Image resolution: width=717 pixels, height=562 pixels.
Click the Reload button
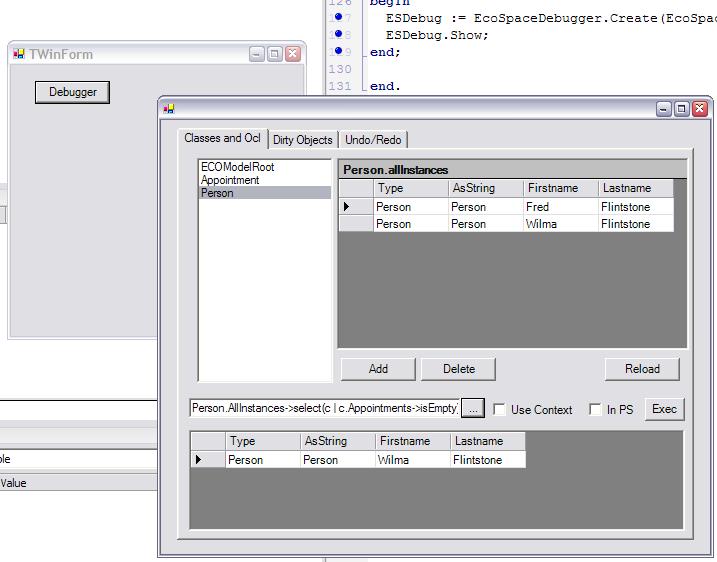pos(642,369)
